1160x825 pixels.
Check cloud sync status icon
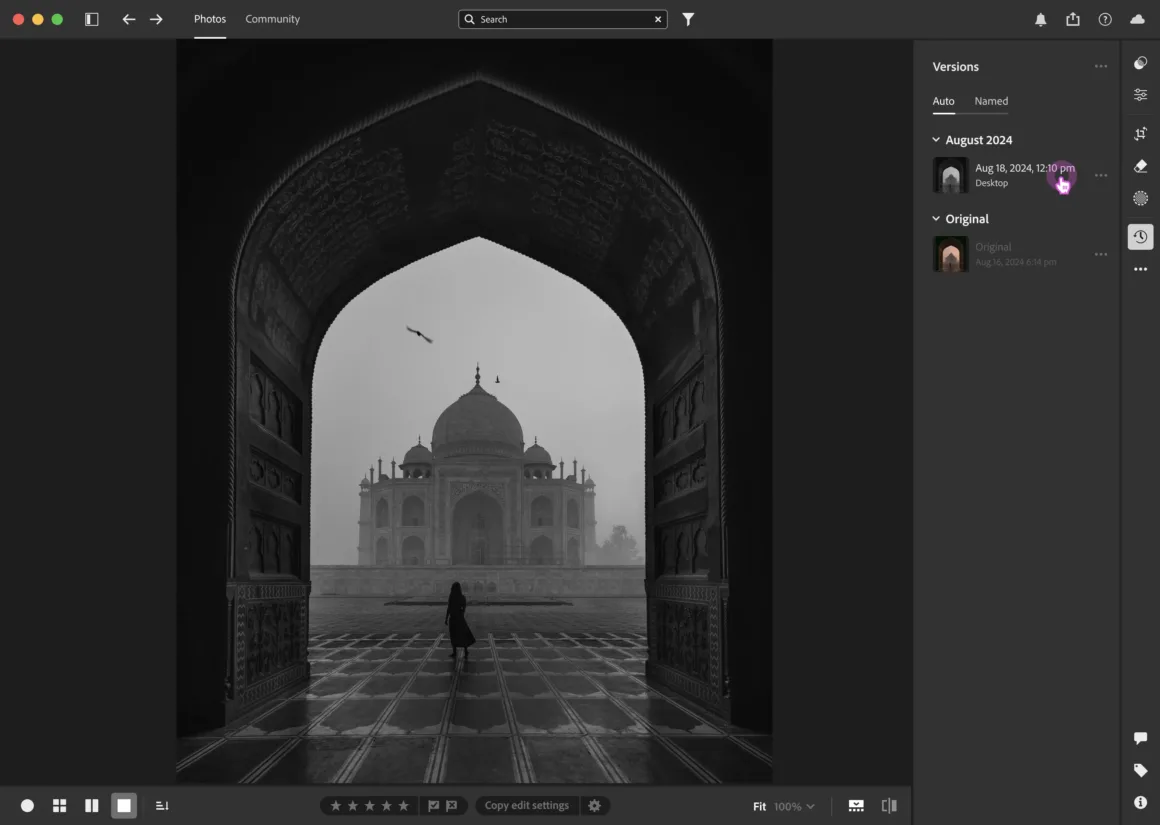click(1137, 19)
